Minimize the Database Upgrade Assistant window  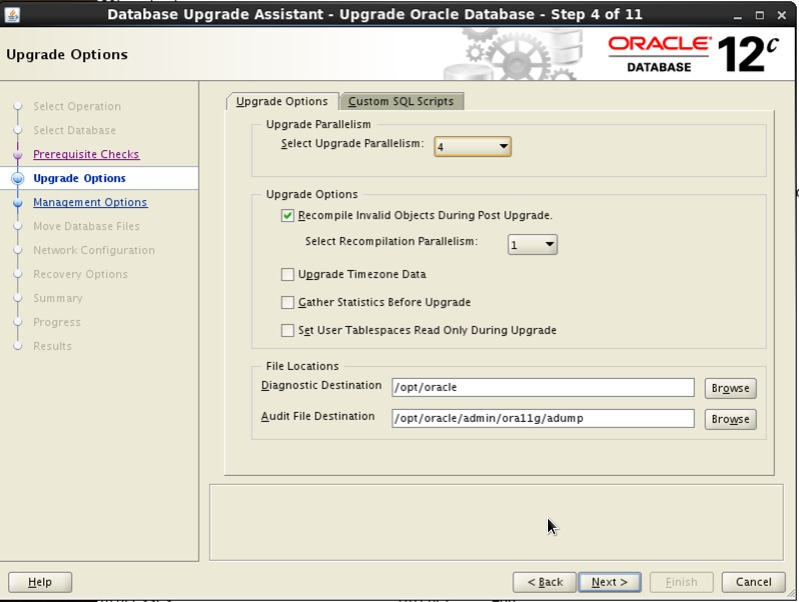click(737, 16)
